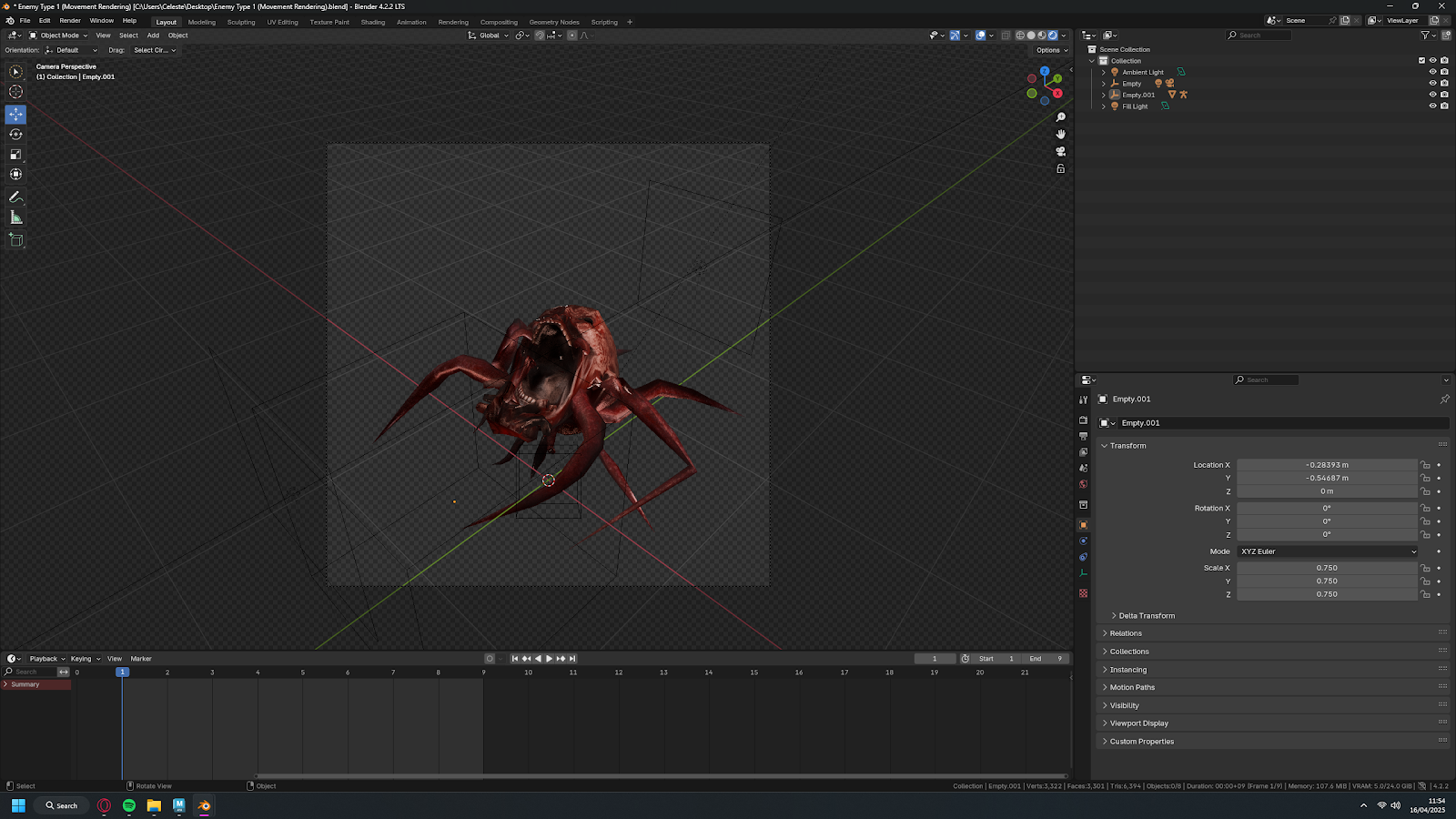Open the Render menu

click(x=70, y=20)
